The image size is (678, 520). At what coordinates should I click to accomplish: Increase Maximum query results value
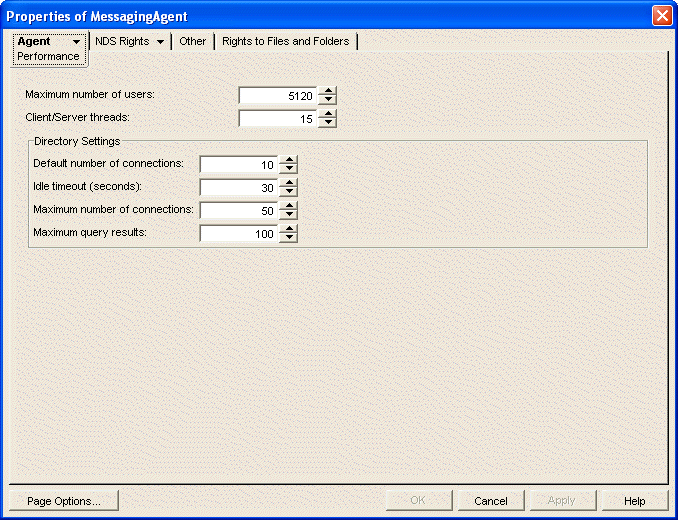(x=288, y=229)
